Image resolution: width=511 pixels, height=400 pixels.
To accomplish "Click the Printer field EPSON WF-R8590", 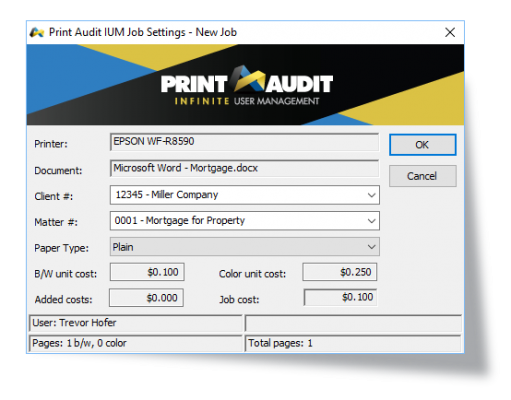I will click(244, 142).
